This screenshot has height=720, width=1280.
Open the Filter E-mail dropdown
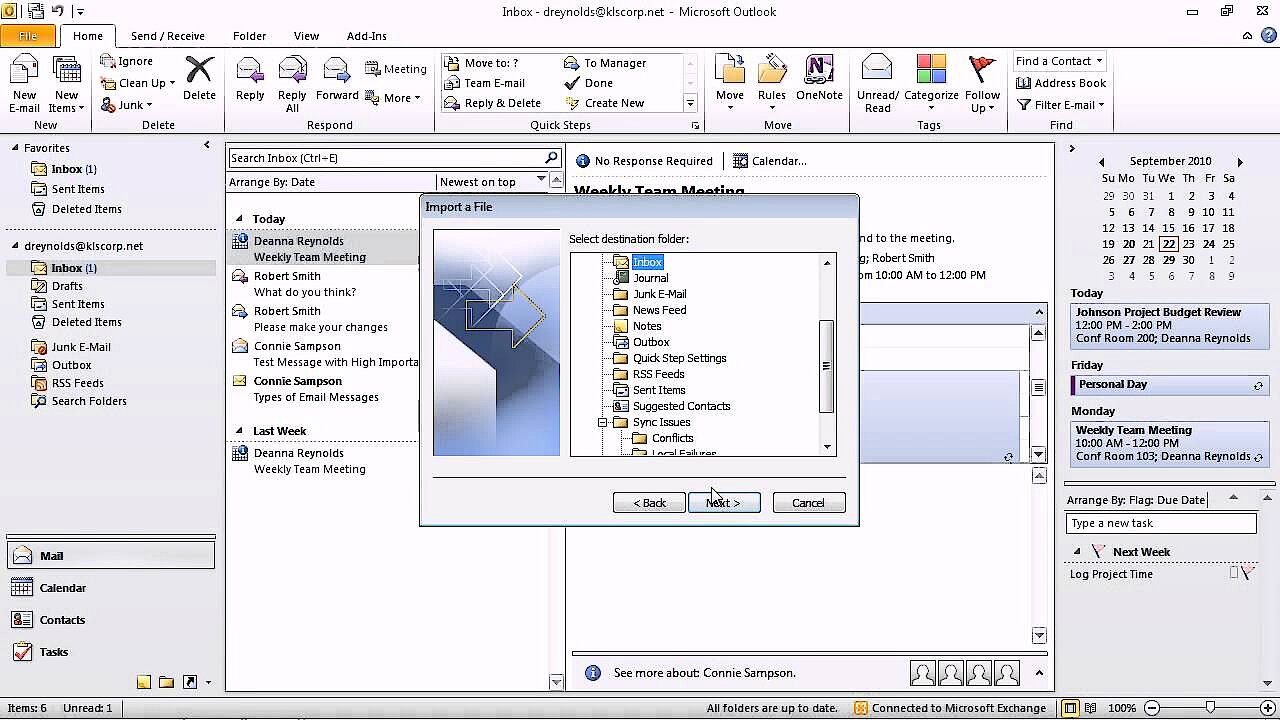1061,105
